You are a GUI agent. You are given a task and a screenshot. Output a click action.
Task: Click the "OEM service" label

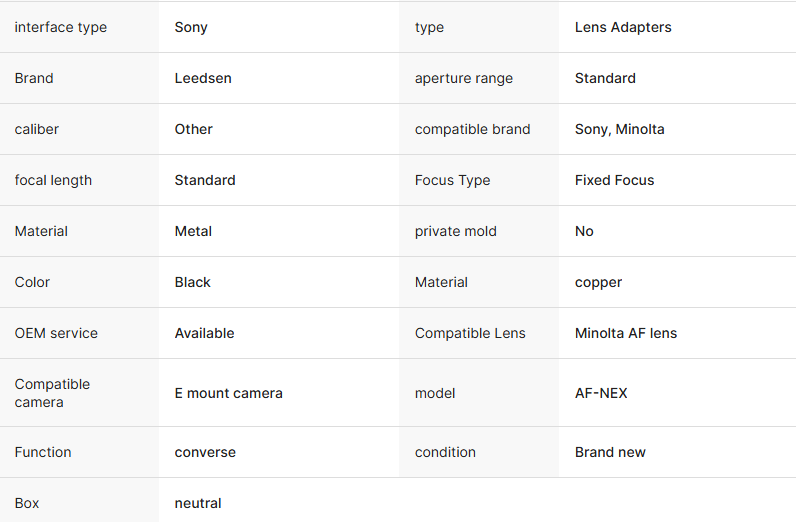pos(56,333)
